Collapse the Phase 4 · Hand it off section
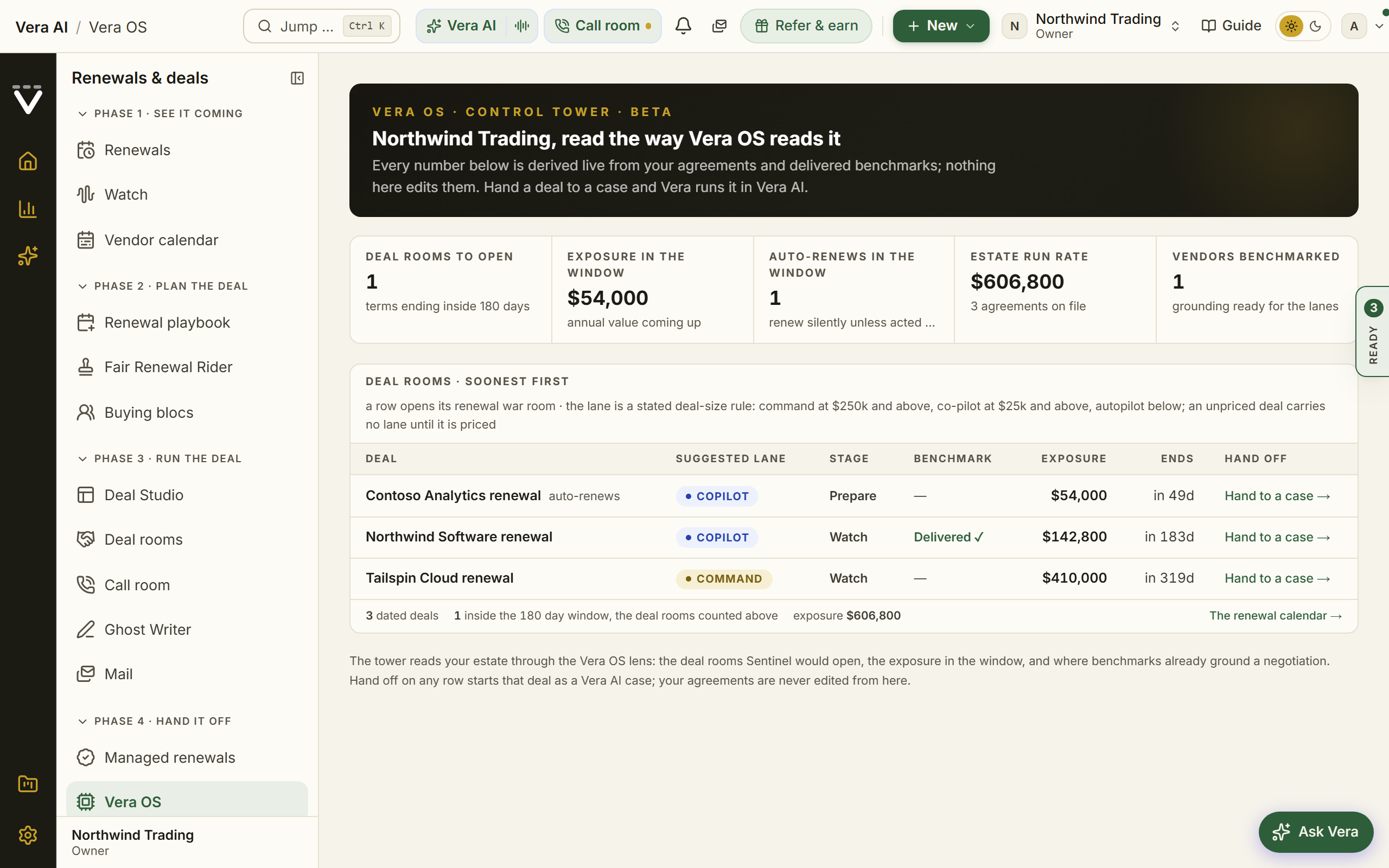The height and width of the screenshot is (868, 1389). coord(154,721)
